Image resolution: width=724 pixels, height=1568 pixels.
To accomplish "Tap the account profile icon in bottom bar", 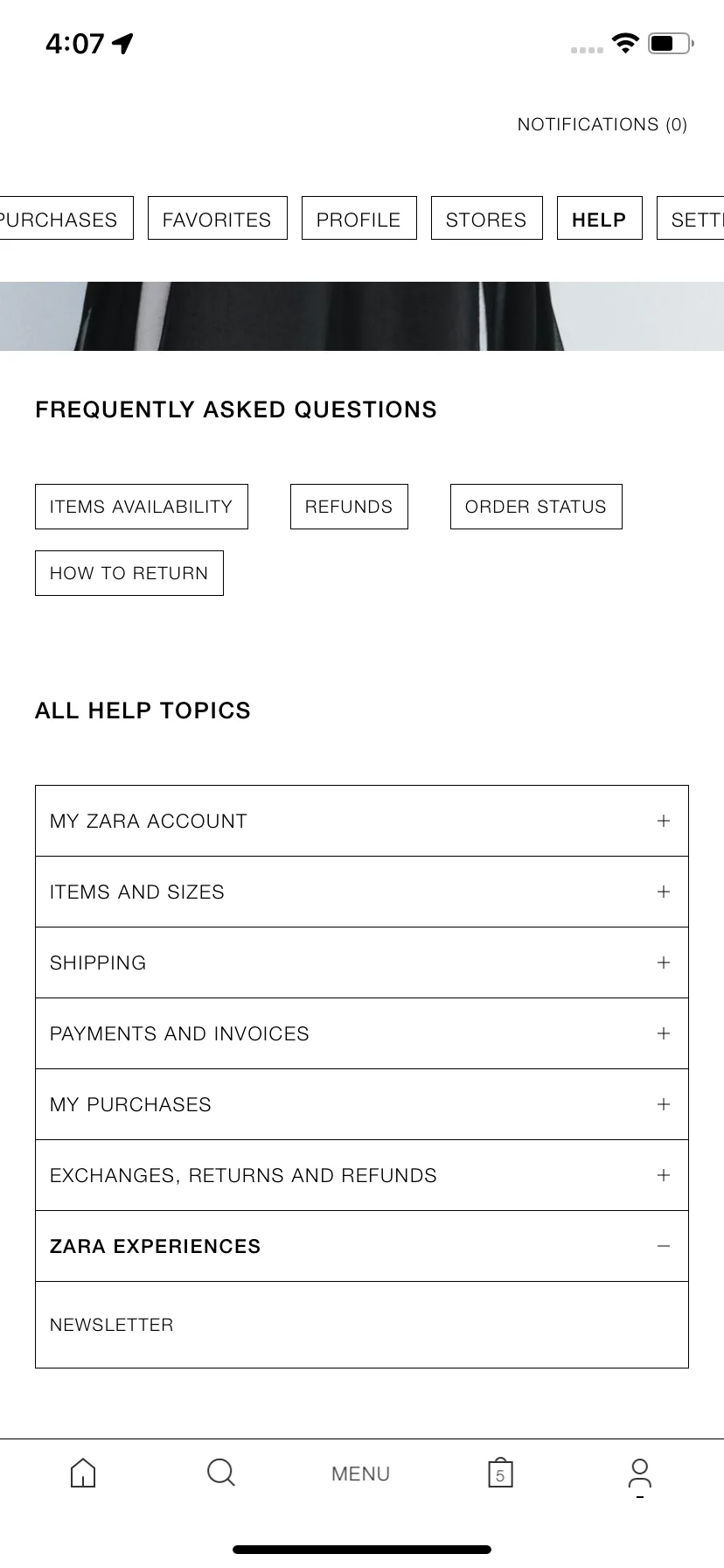I will pyautogui.click(x=640, y=1473).
